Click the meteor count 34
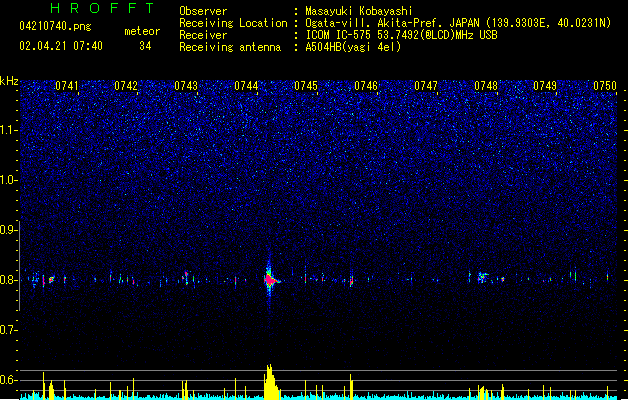 [145, 46]
